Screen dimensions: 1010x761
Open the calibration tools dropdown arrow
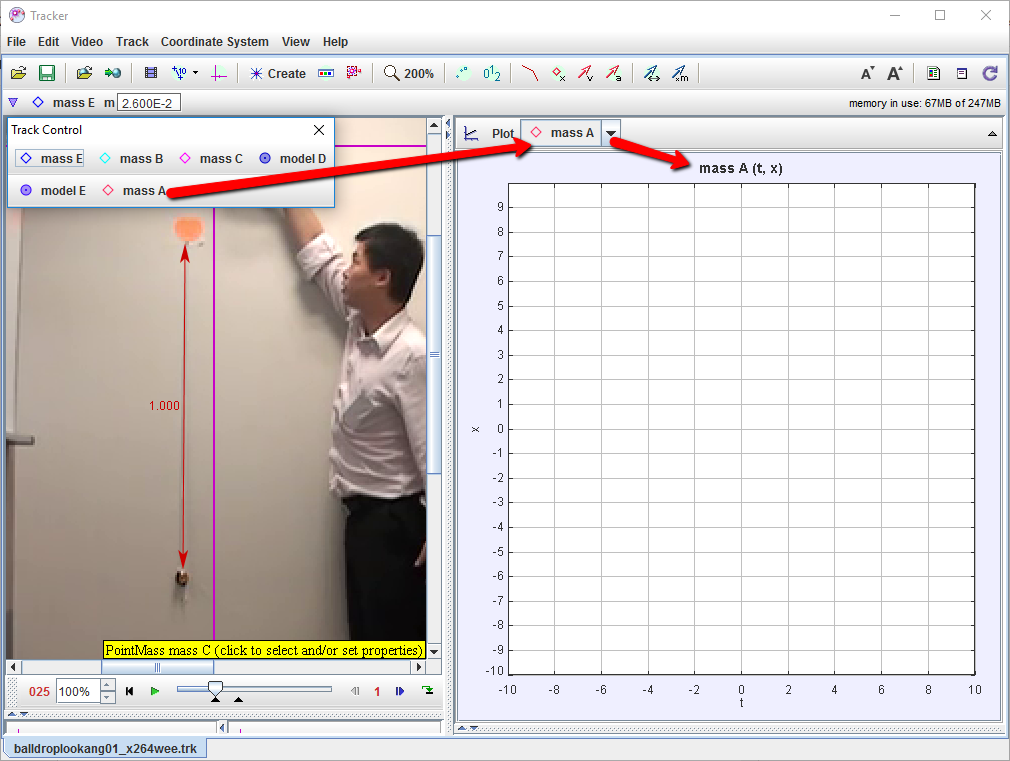click(x=195, y=73)
